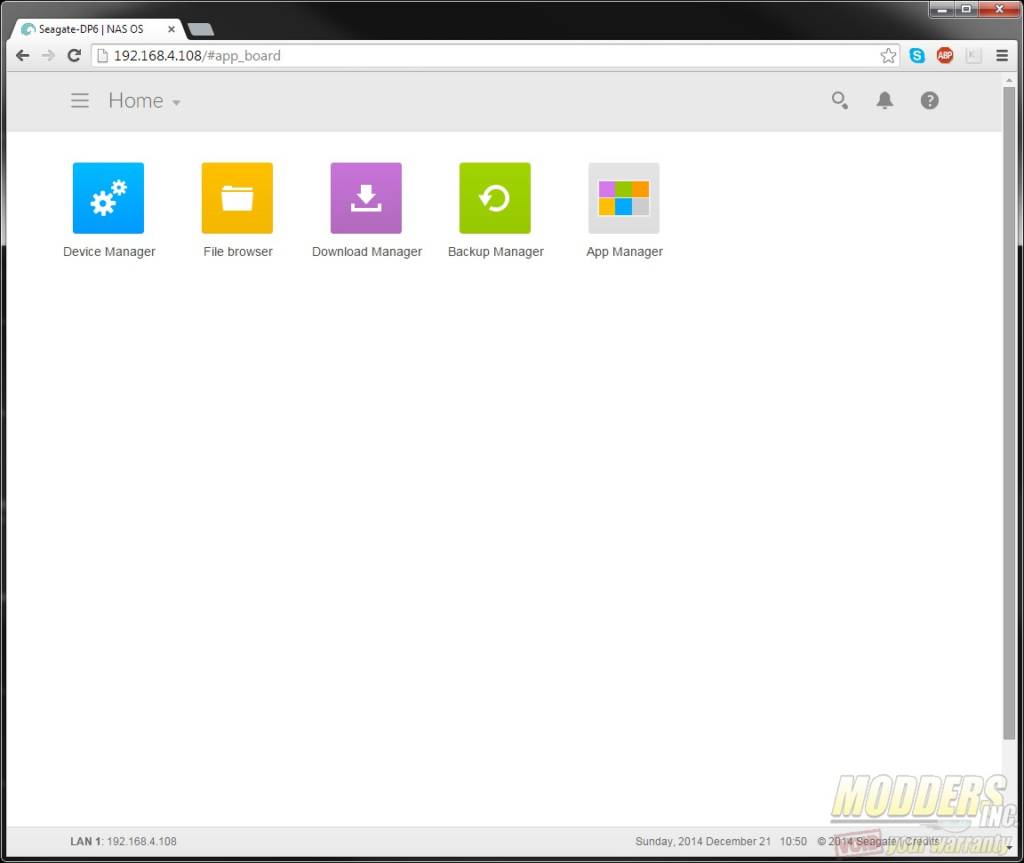This screenshot has height=863, width=1024.
Task: Open the Backup Manager icon
Action: coord(495,198)
